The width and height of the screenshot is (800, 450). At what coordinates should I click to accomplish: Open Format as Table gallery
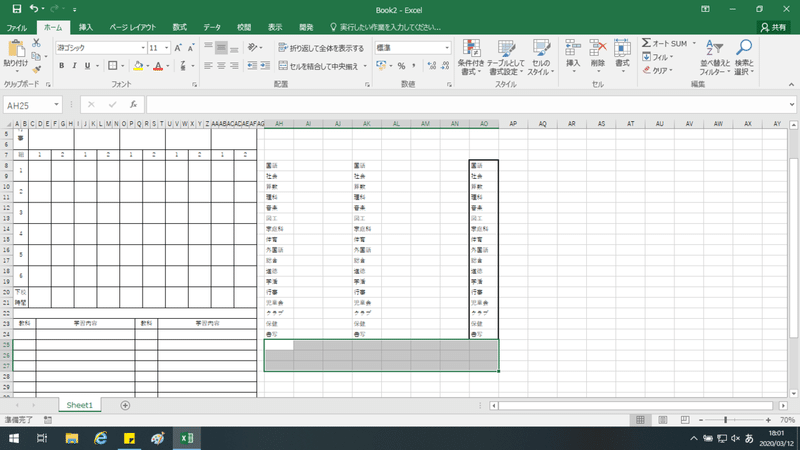[x=506, y=58]
